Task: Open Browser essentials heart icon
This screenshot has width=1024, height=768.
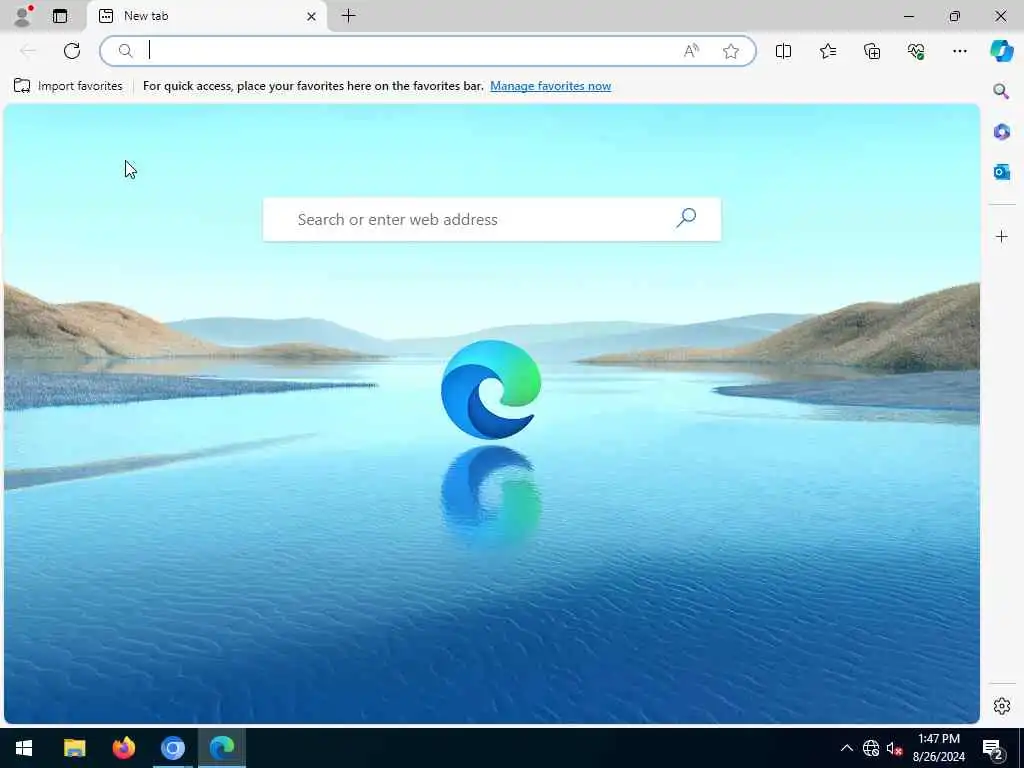Action: pos(916,51)
